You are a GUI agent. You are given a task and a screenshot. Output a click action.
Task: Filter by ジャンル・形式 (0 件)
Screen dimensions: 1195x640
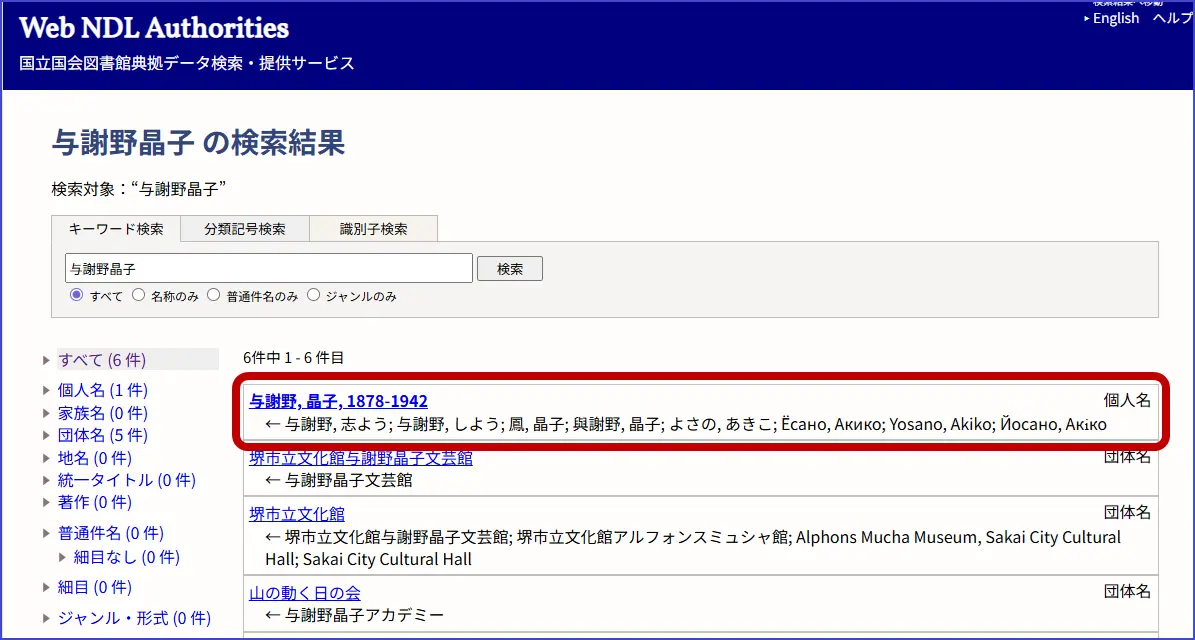134,619
